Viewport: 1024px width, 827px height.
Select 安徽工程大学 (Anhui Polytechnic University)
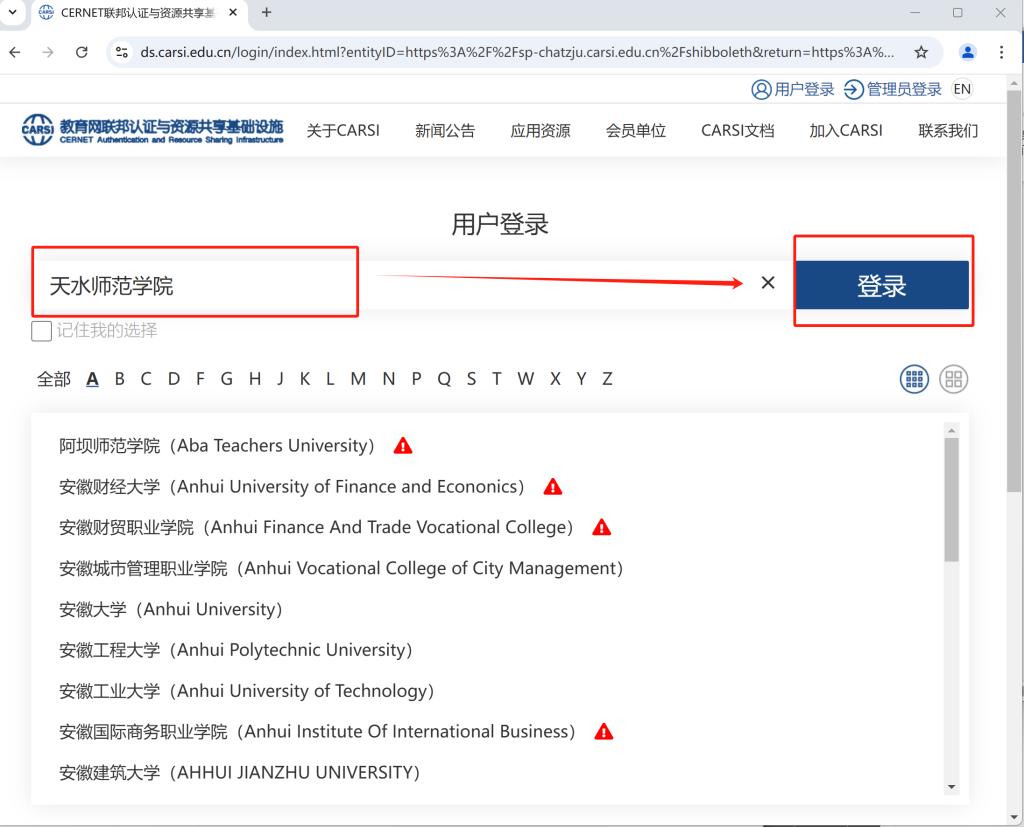[236, 650]
